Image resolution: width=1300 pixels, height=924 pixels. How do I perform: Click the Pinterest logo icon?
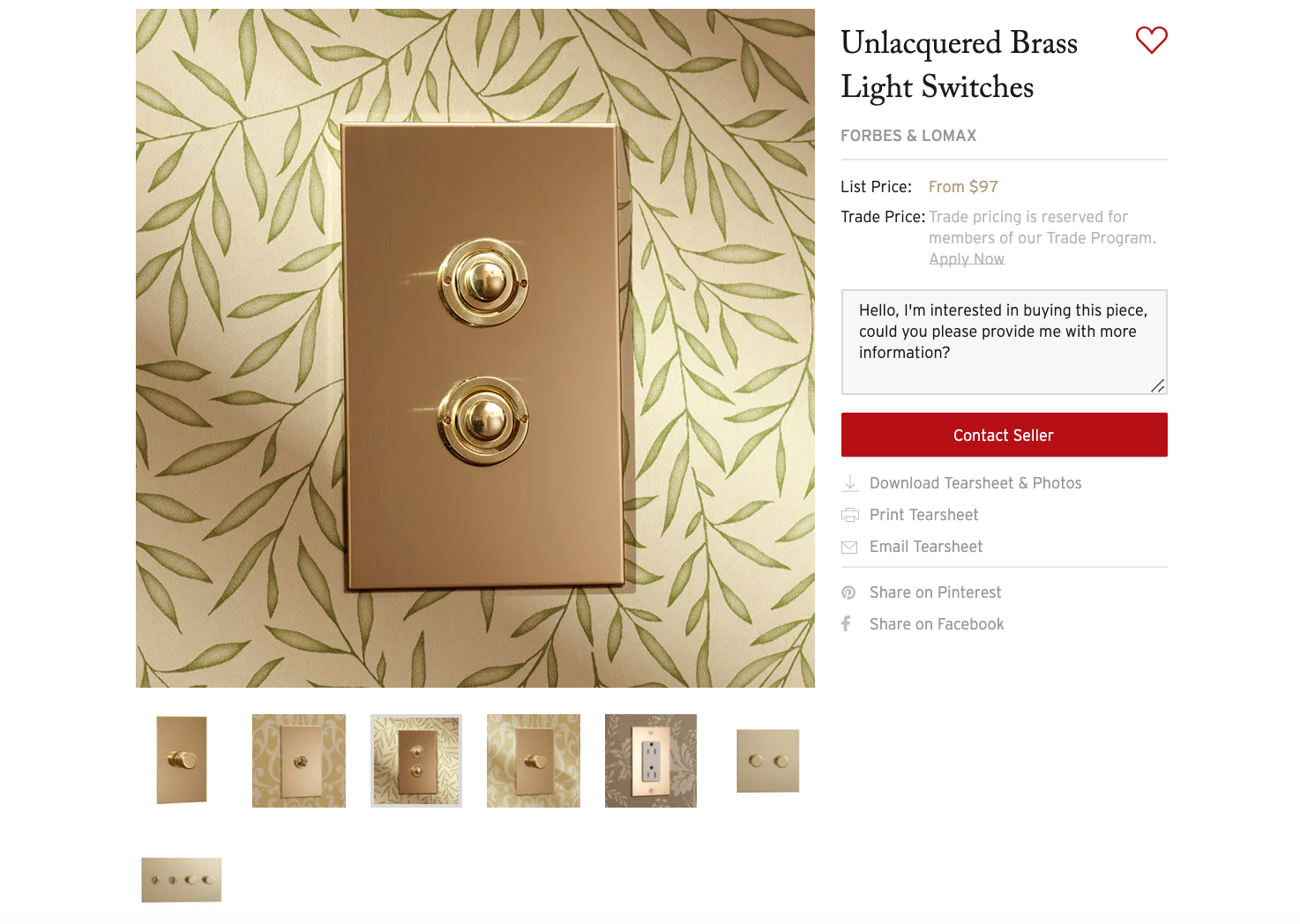[x=848, y=592]
